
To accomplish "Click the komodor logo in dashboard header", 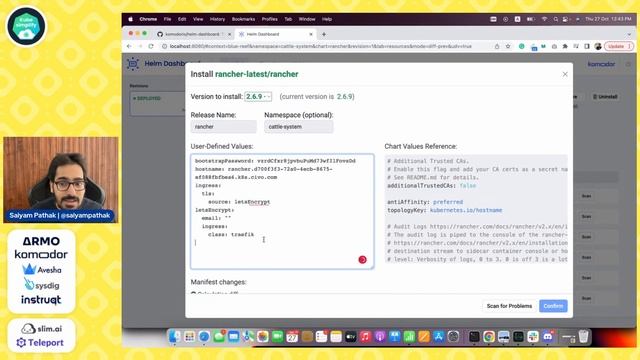I will coord(601,64).
